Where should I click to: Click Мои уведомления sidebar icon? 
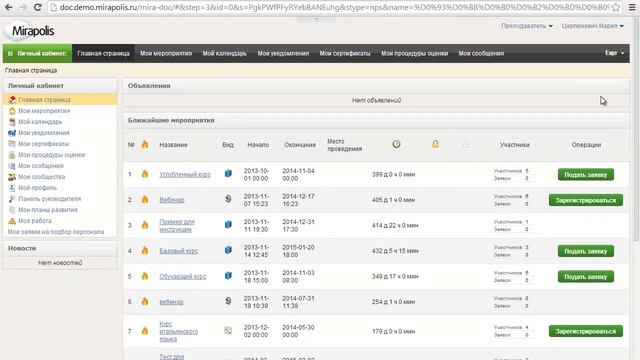pyautogui.click(x=12, y=133)
